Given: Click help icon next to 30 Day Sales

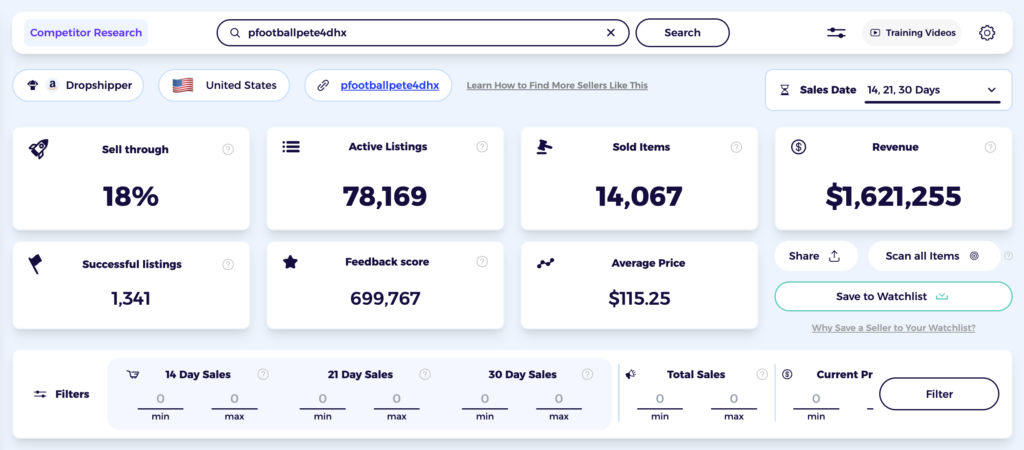Looking at the screenshot, I should pos(588,374).
